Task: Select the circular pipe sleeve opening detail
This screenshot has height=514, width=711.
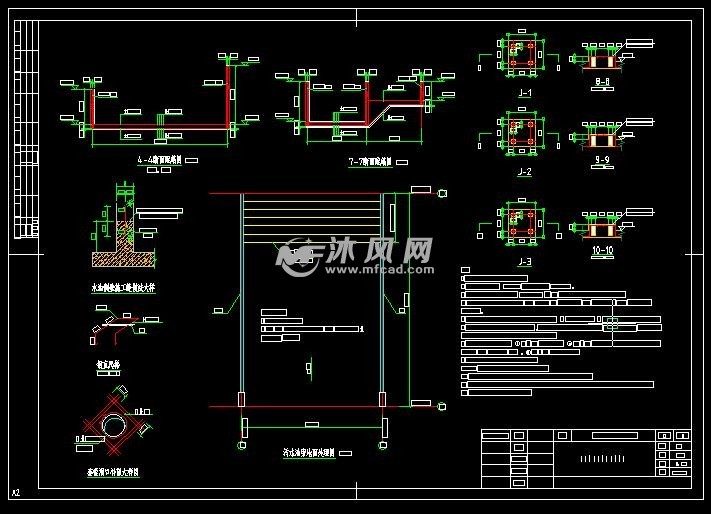Action: click(114, 423)
